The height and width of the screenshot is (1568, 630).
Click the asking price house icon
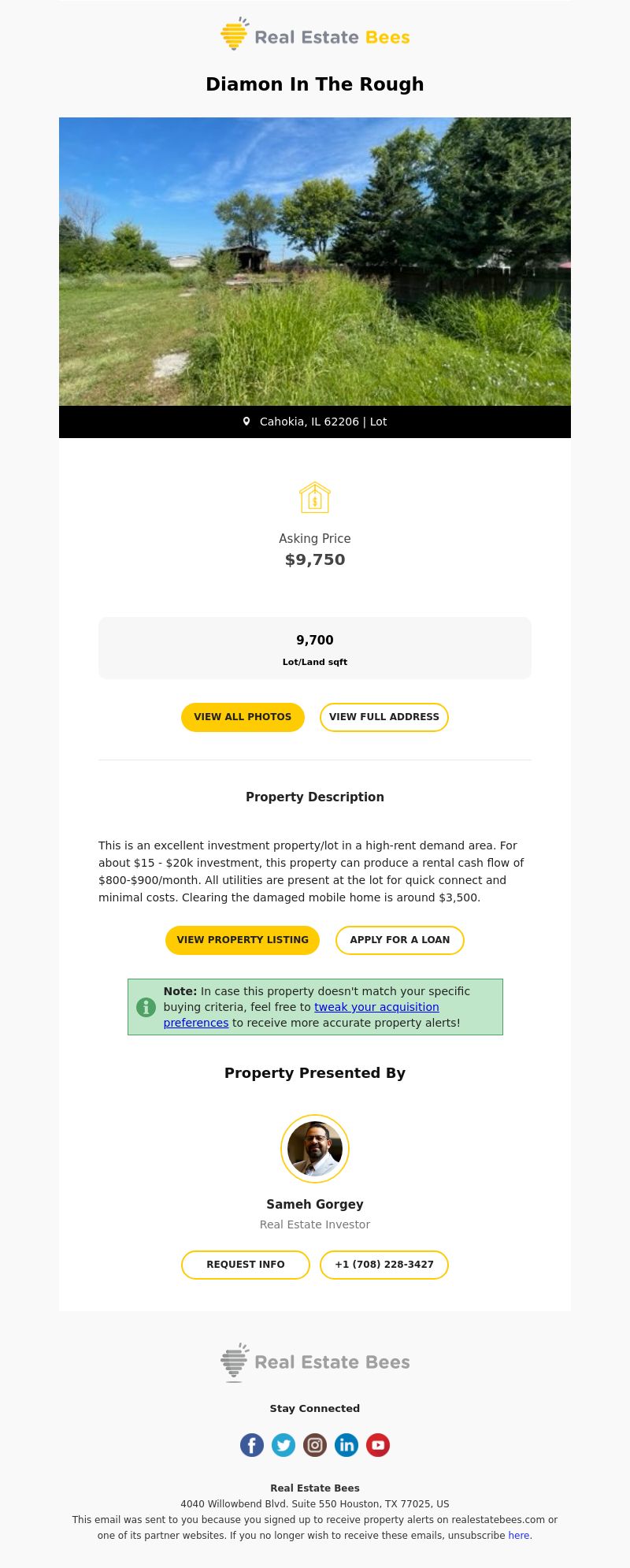(315, 497)
